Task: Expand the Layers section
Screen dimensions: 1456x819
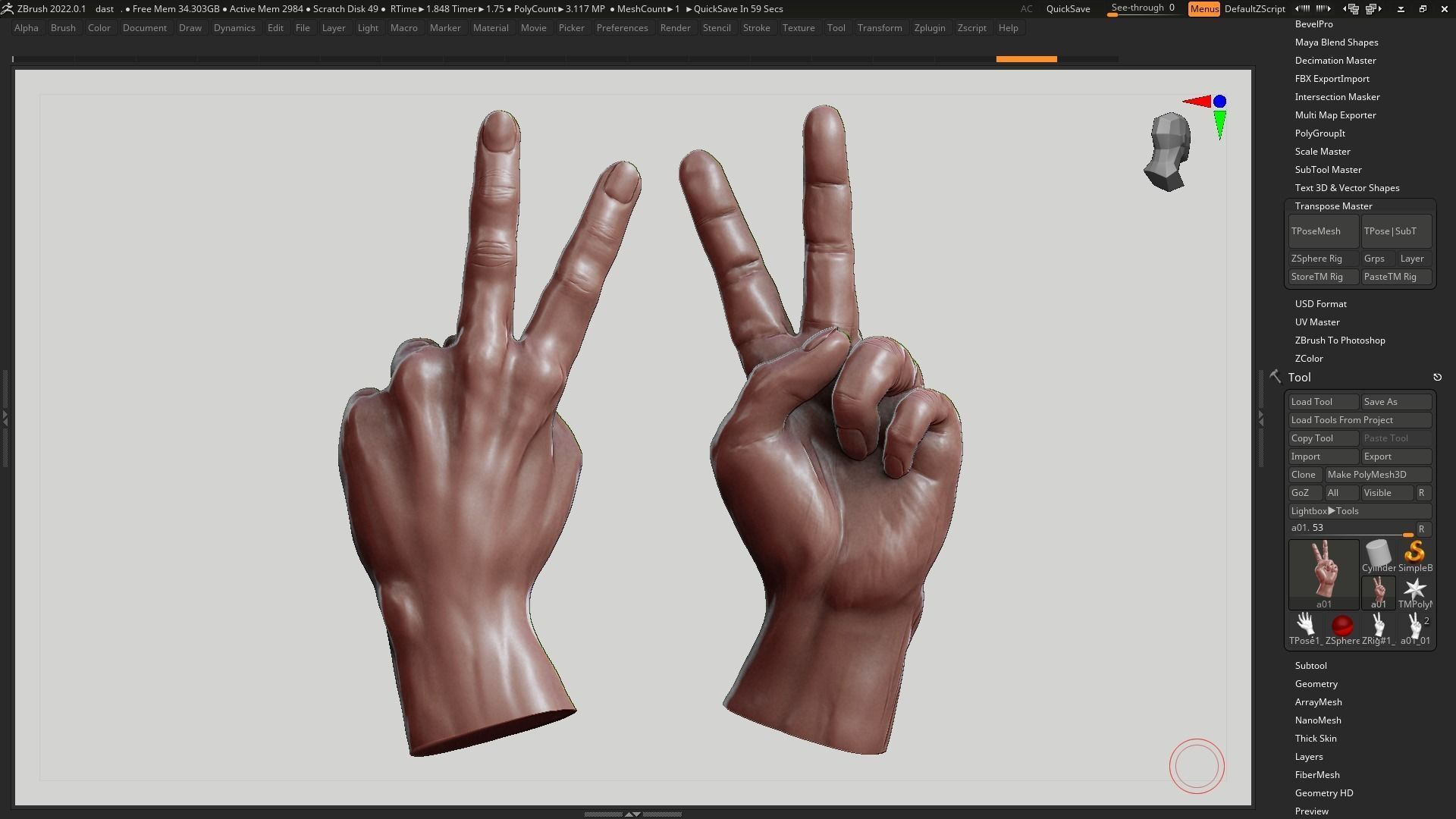Action: [x=1309, y=757]
